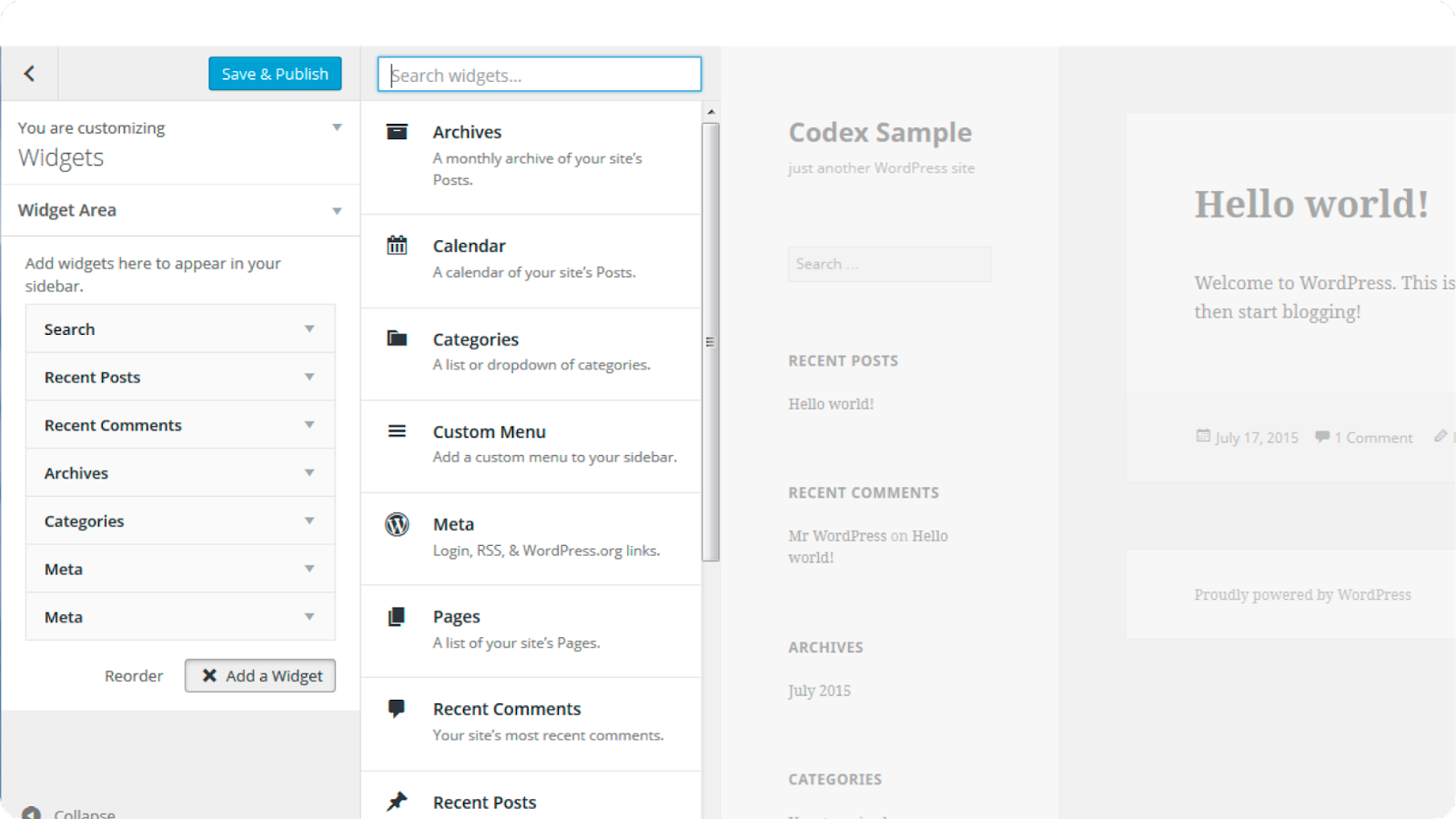Screen dimensions: 1456x819
Task: Expand the Categories sidebar widget arrow
Action: tap(309, 521)
